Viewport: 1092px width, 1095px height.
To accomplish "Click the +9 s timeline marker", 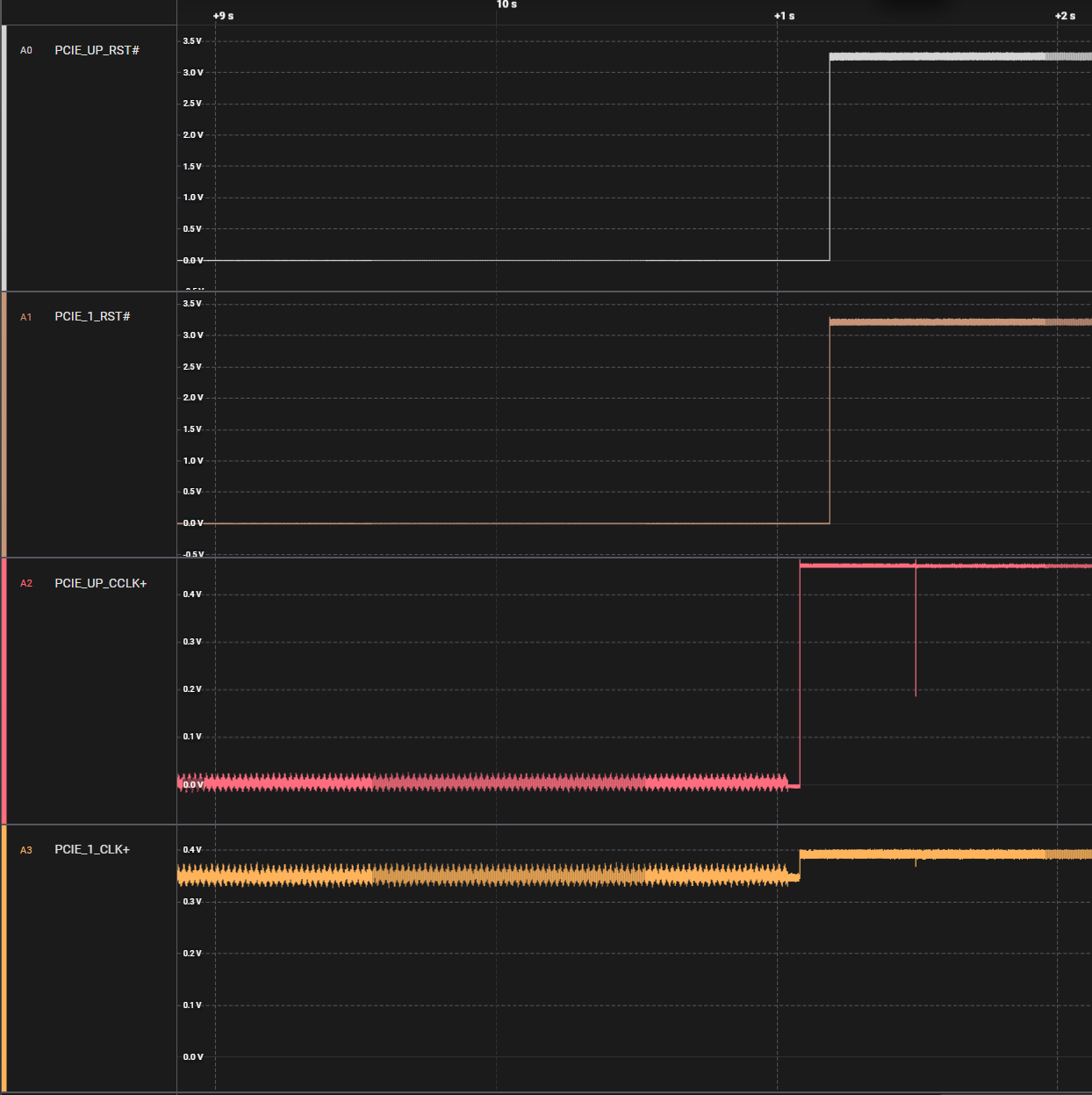I will (x=223, y=16).
